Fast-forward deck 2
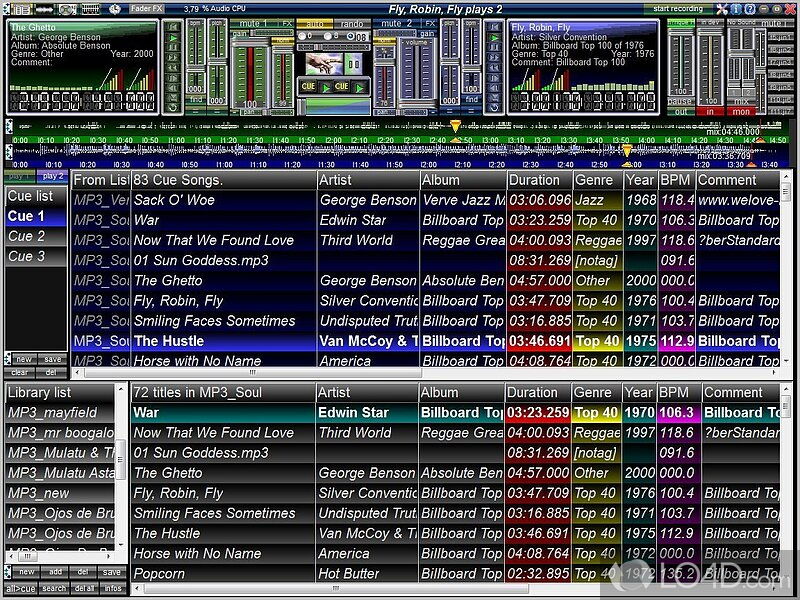 pyautogui.click(x=494, y=57)
